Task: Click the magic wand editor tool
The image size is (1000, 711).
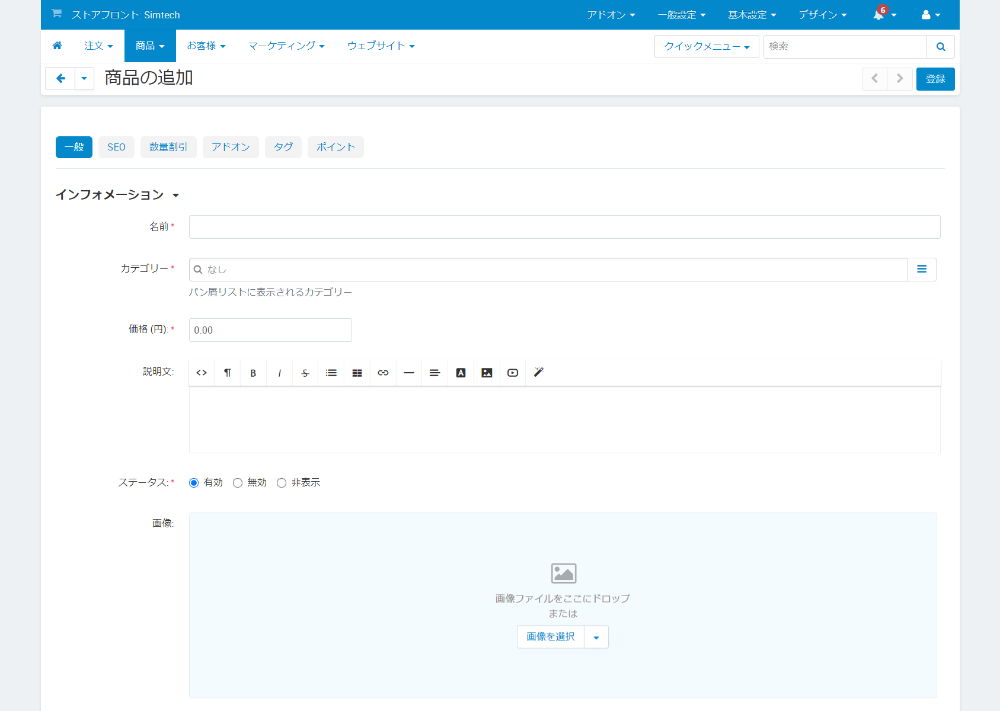Action: tap(538, 373)
